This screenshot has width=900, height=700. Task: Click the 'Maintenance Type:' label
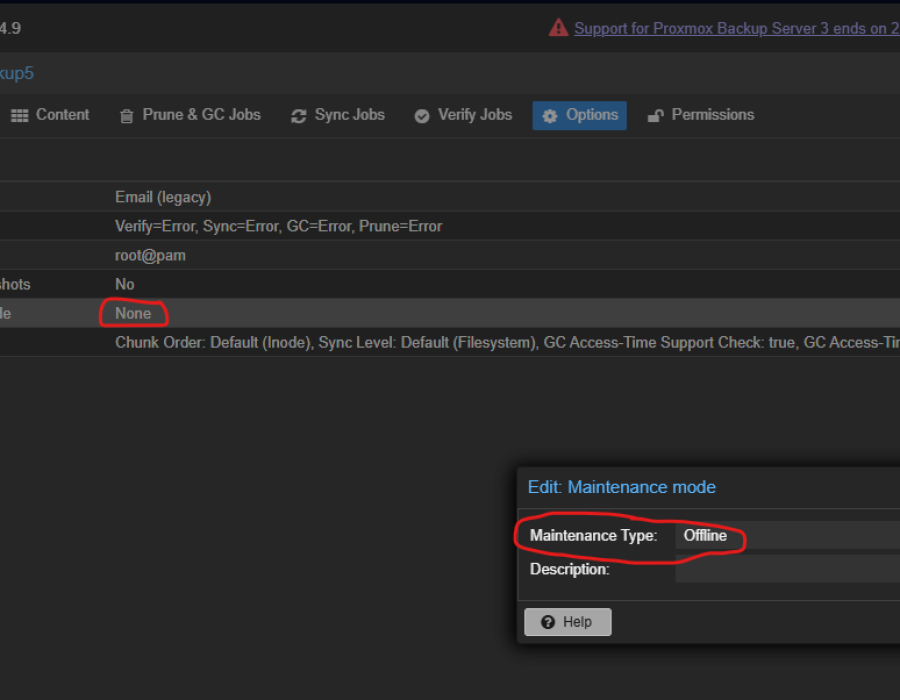click(593, 535)
